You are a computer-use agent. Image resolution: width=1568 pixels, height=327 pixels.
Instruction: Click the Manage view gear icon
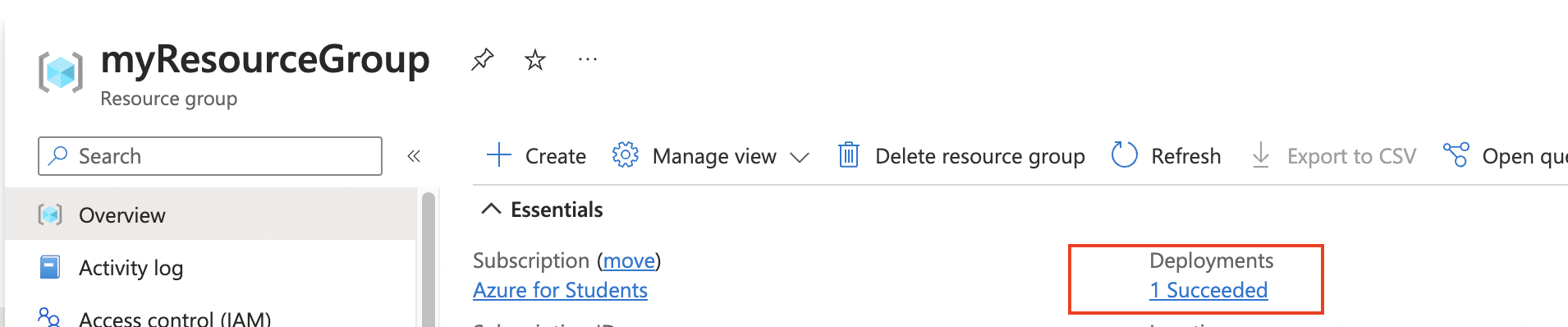(626, 155)
